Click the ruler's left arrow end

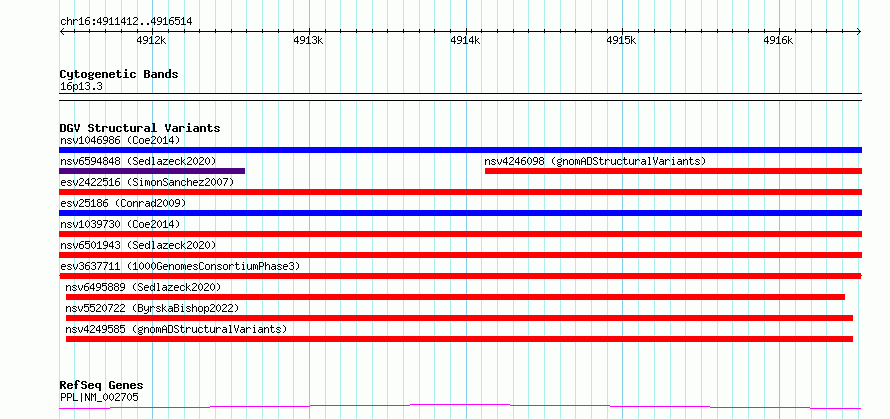(x=62, y=32)
